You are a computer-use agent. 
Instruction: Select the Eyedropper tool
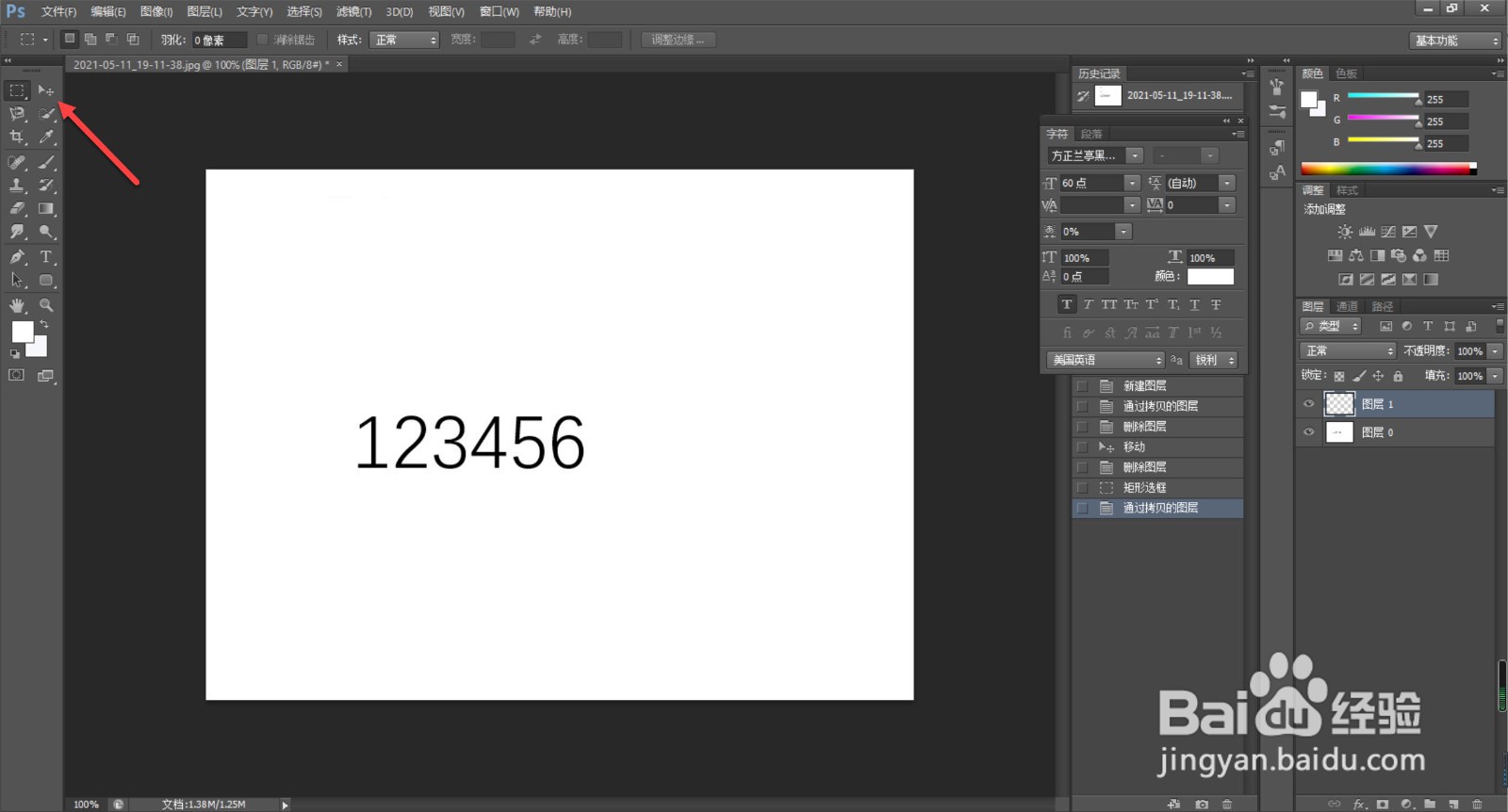[46, 138]
